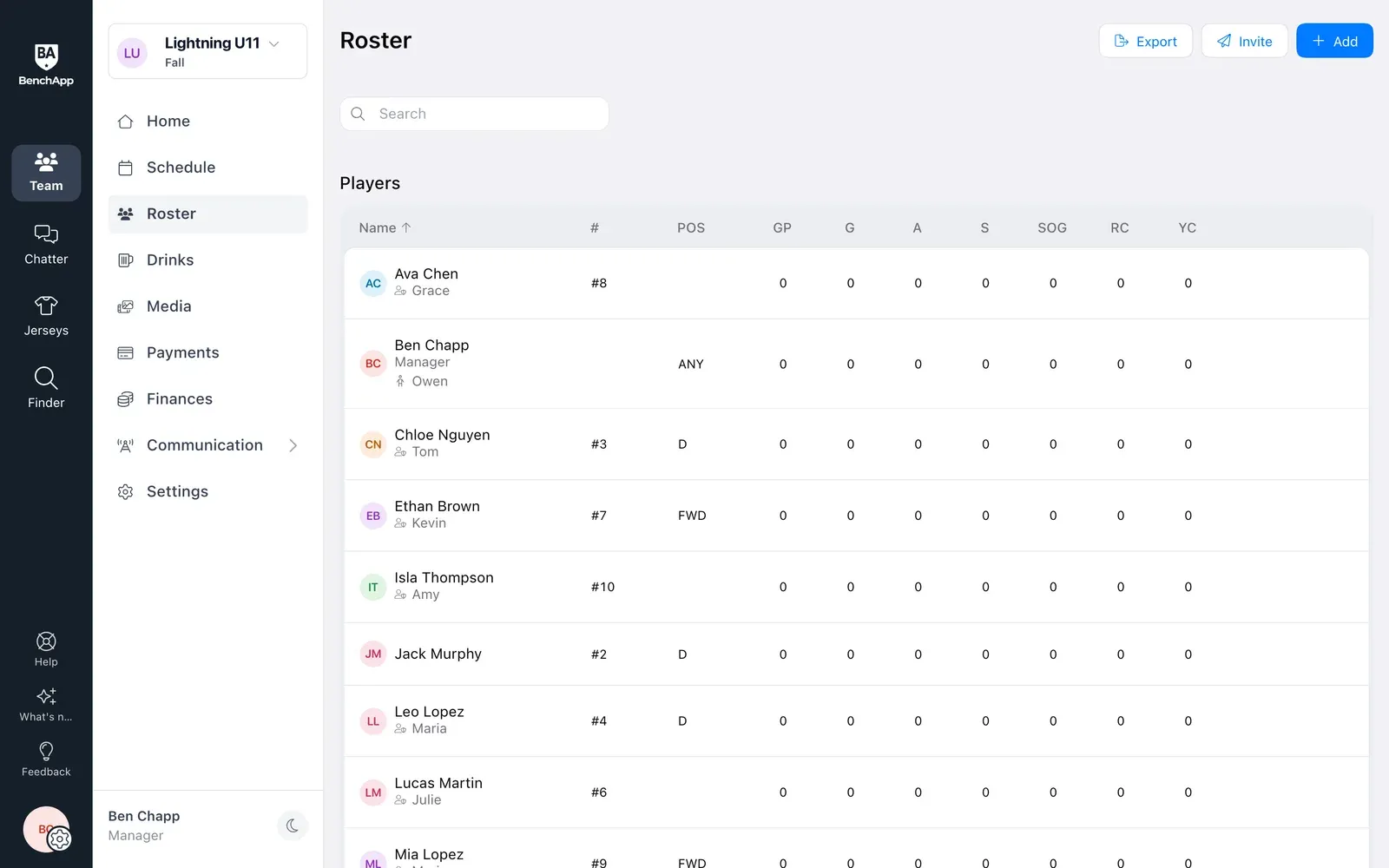Click the user avatar with gear

(47, 830)
